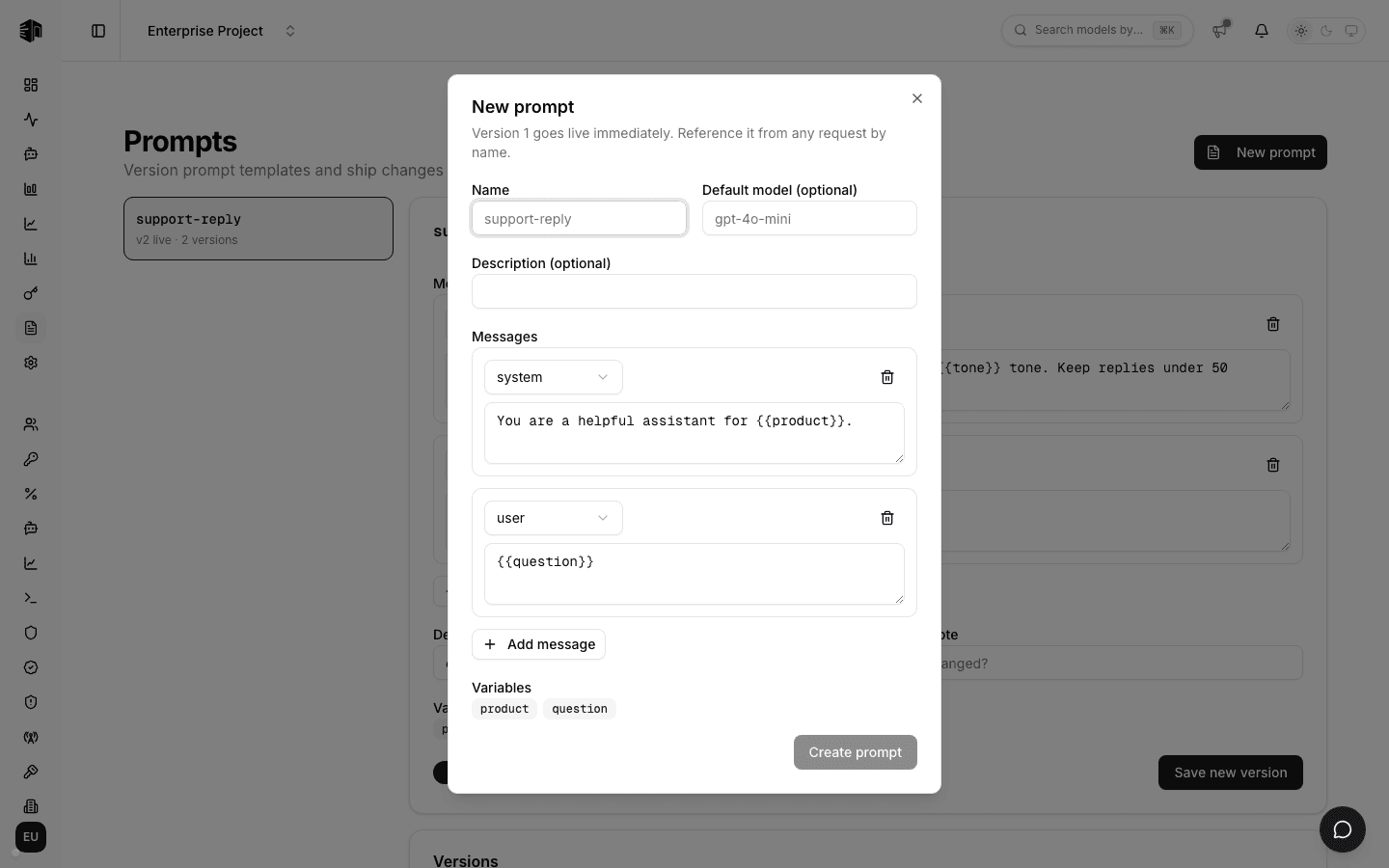
Task: Open the user role dropdown
Action: coord(553,518)
